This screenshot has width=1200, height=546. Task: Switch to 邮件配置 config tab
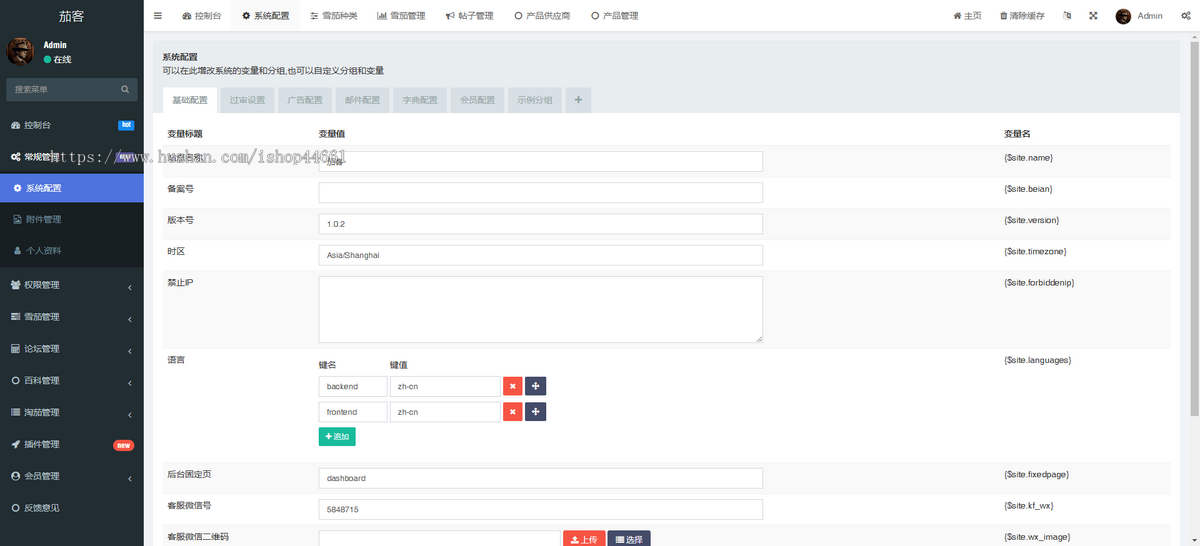click(362, 100)
